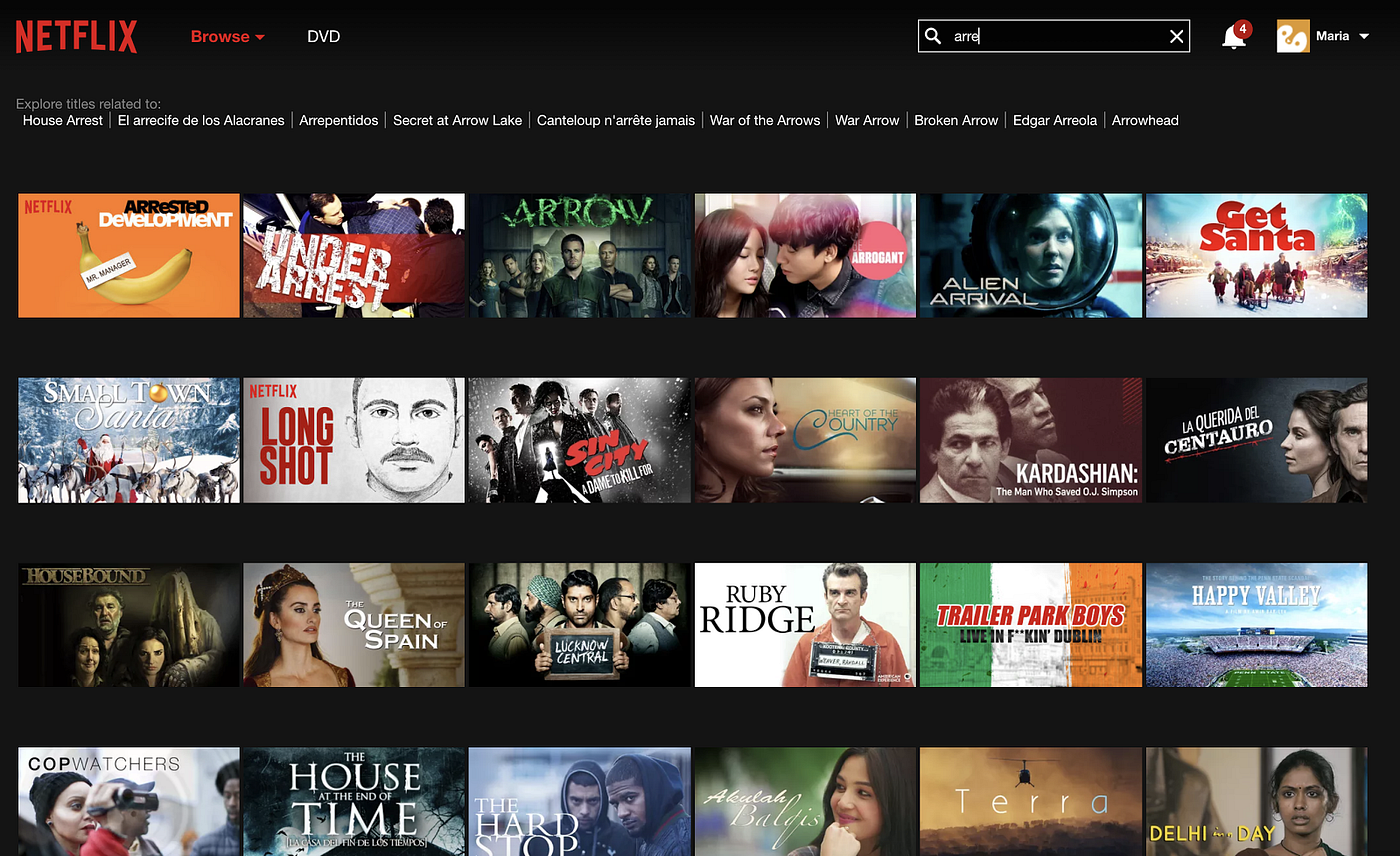Open the Browse dropdown menu
1400x856 pixels.
tap(227, 36)
